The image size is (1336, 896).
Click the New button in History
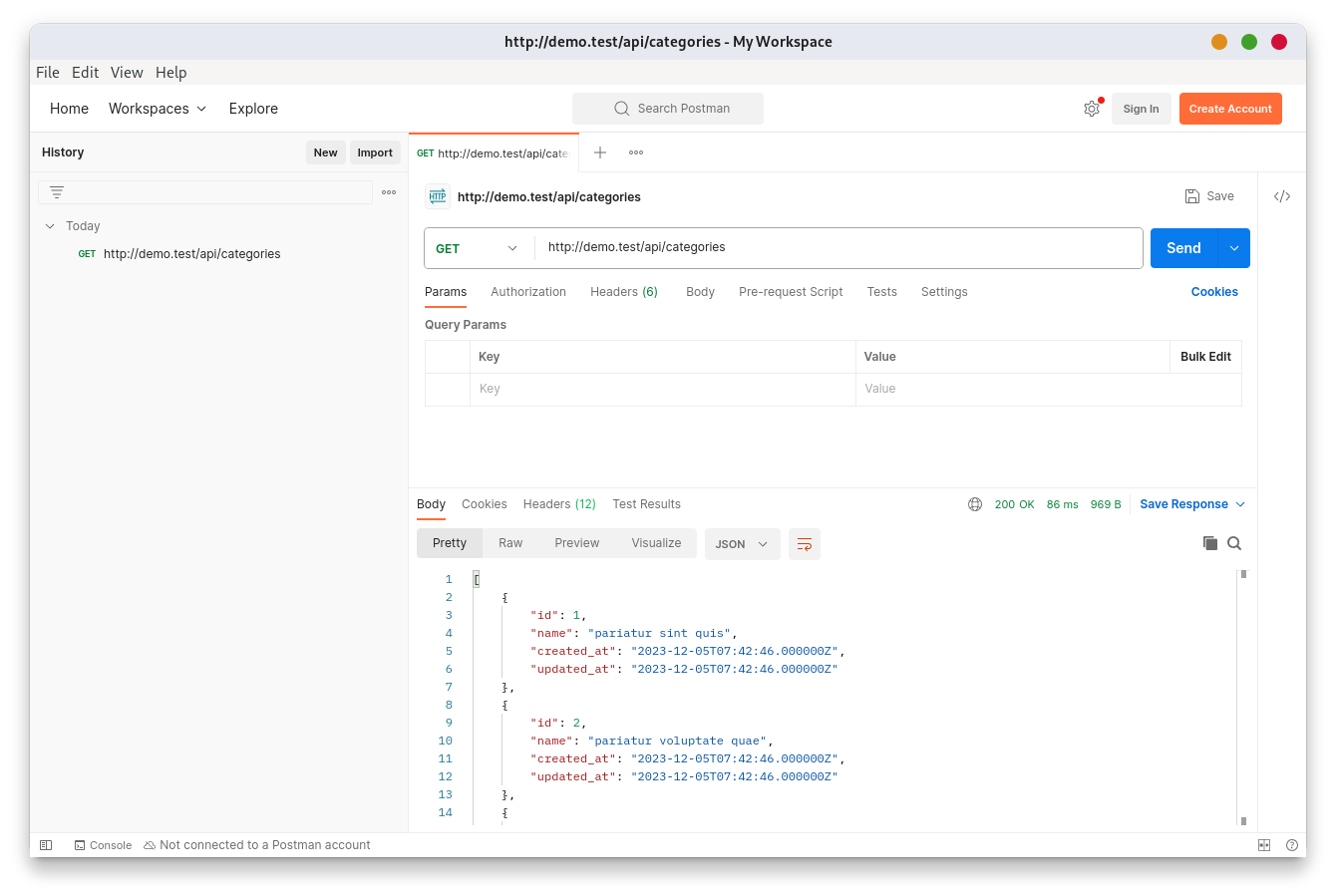325,152
